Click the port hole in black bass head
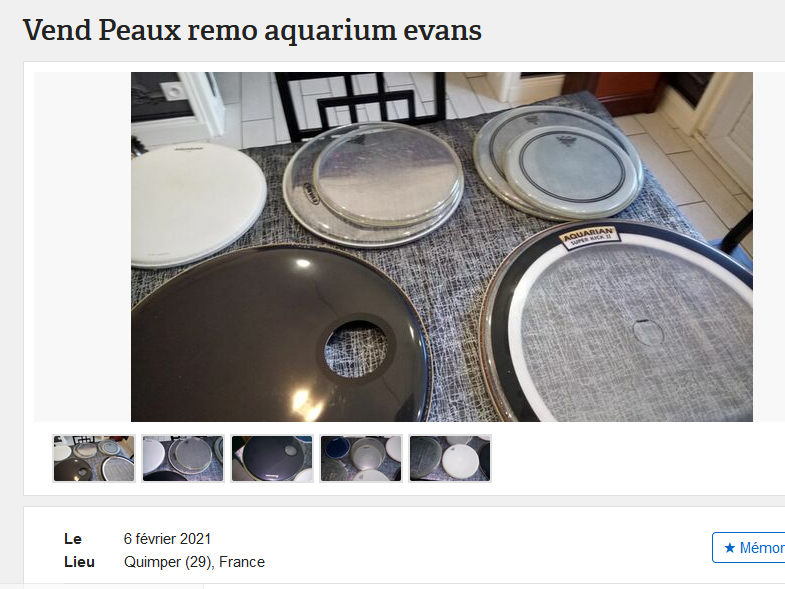785x589 pixels. click(x=356, y=350)
